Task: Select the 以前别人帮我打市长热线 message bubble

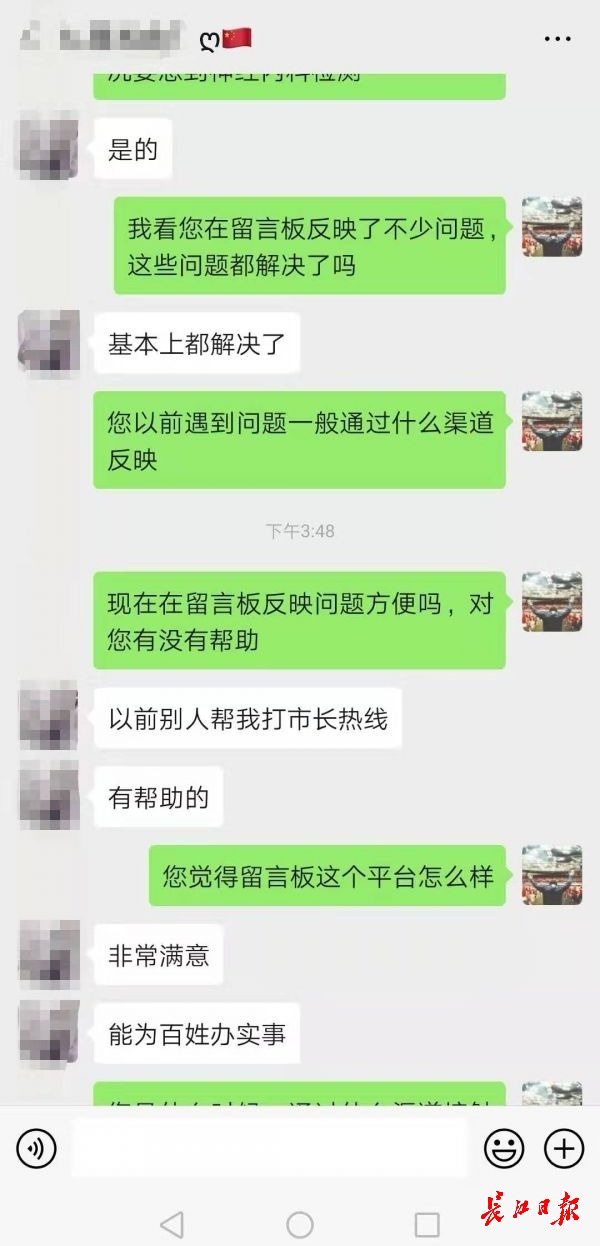Action: [248, 718]
